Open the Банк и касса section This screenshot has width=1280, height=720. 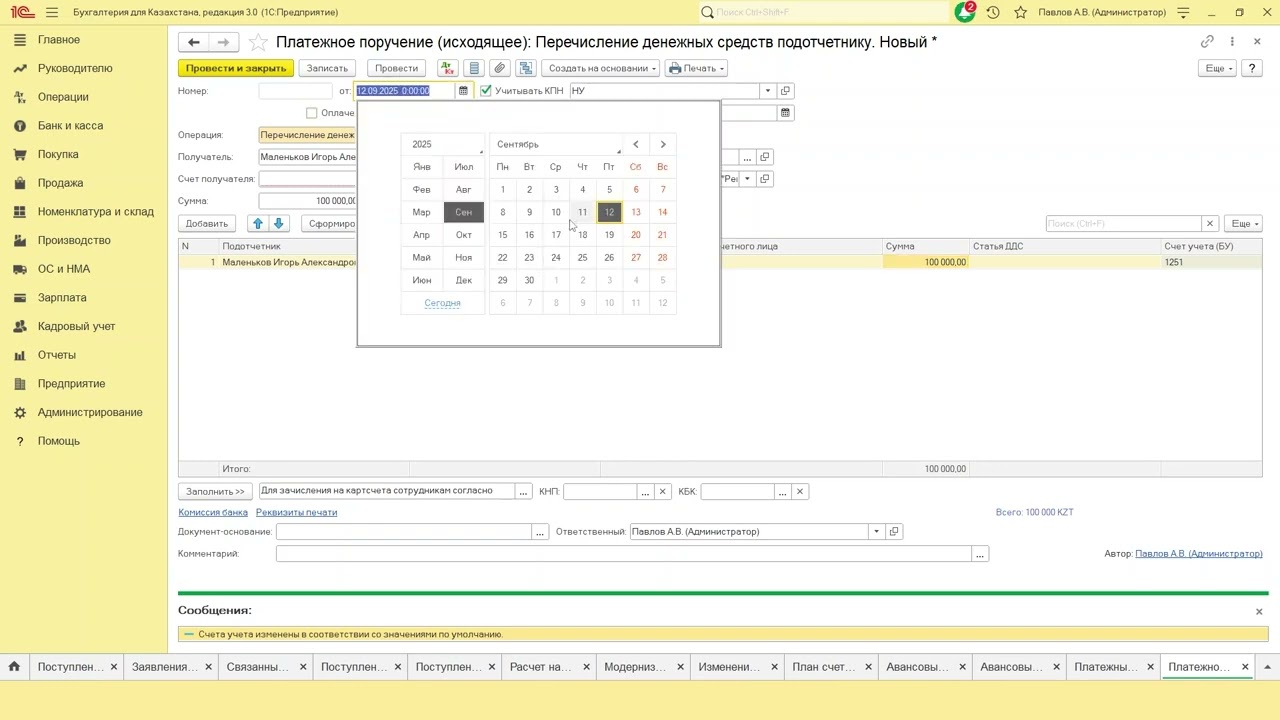[70, 126]
